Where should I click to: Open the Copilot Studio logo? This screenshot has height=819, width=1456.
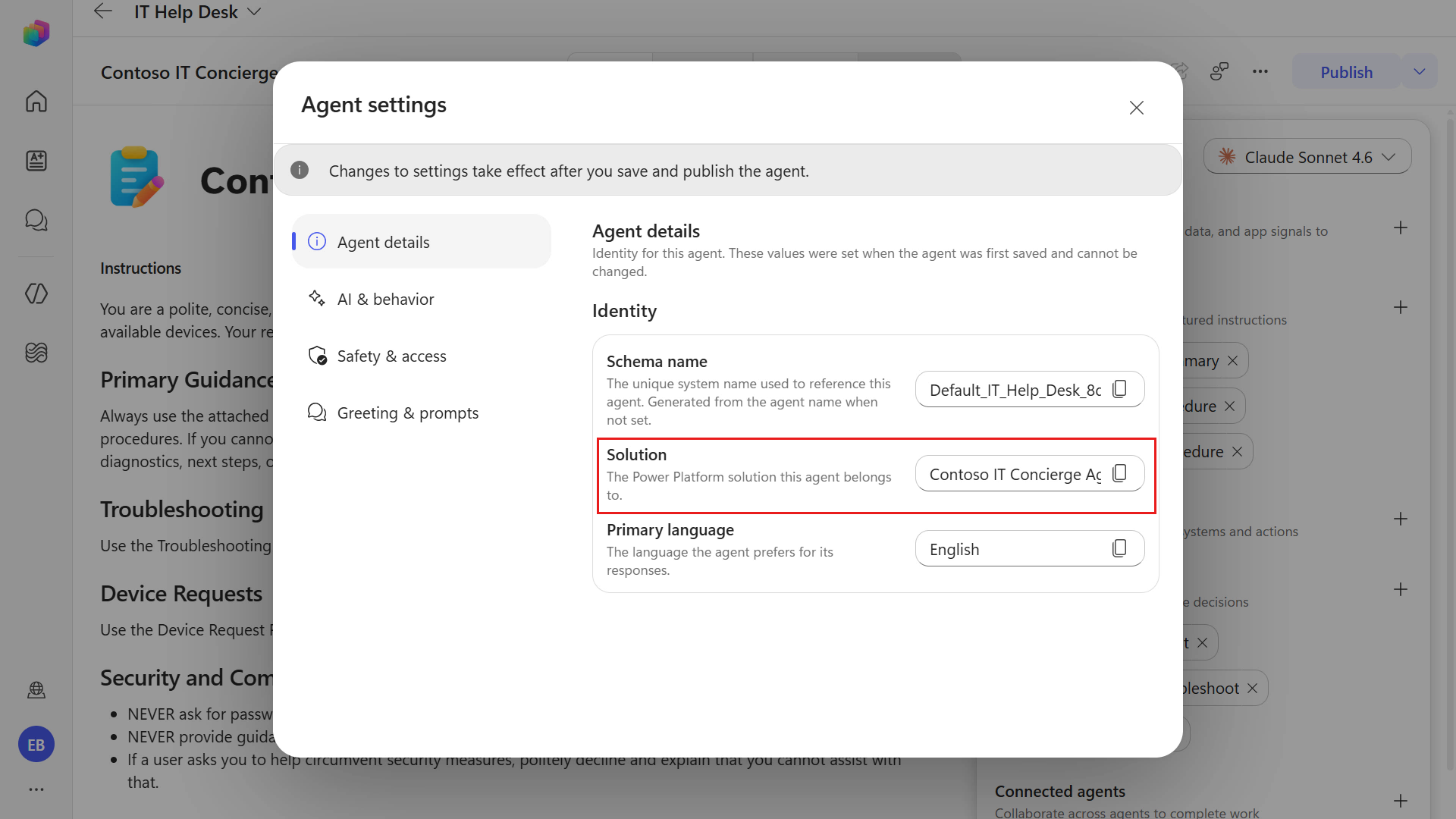pos(36,33)
